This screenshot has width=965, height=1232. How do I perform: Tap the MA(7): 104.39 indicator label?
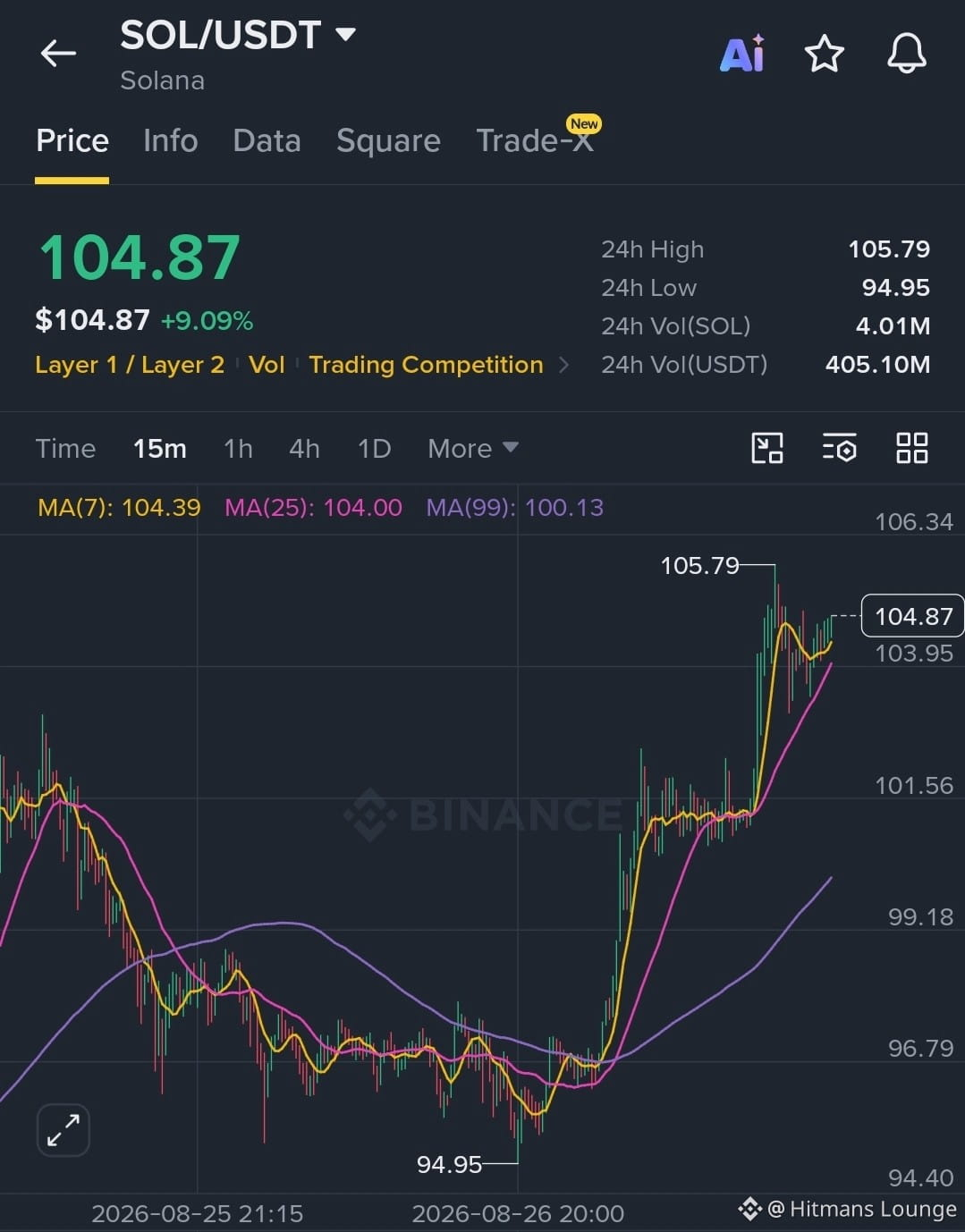(119, 508)
